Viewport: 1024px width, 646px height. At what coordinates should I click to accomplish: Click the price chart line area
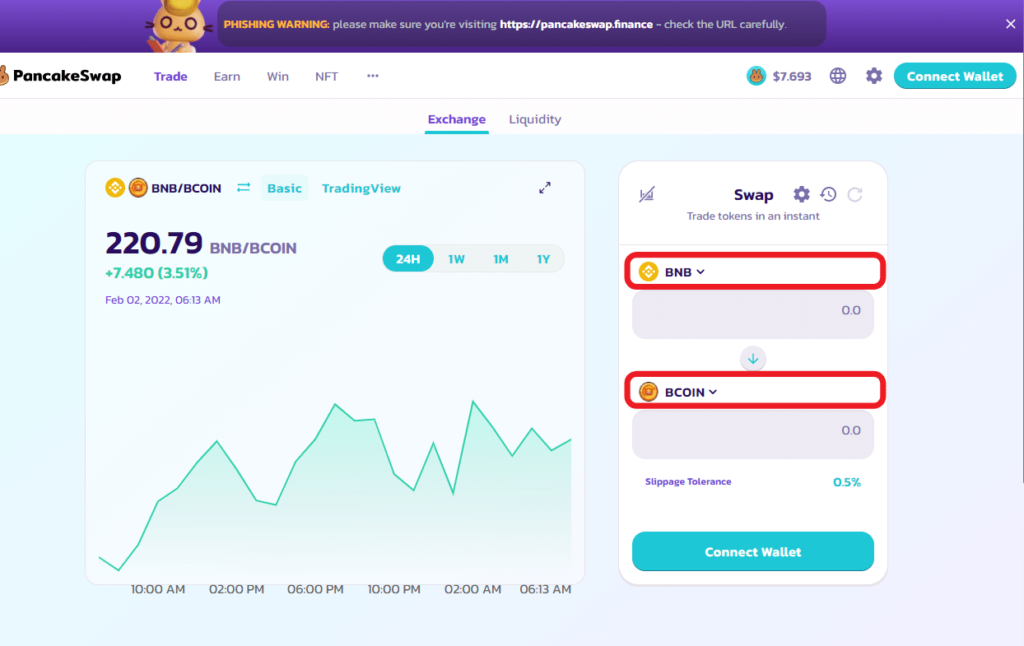click(x=335, y=487)
